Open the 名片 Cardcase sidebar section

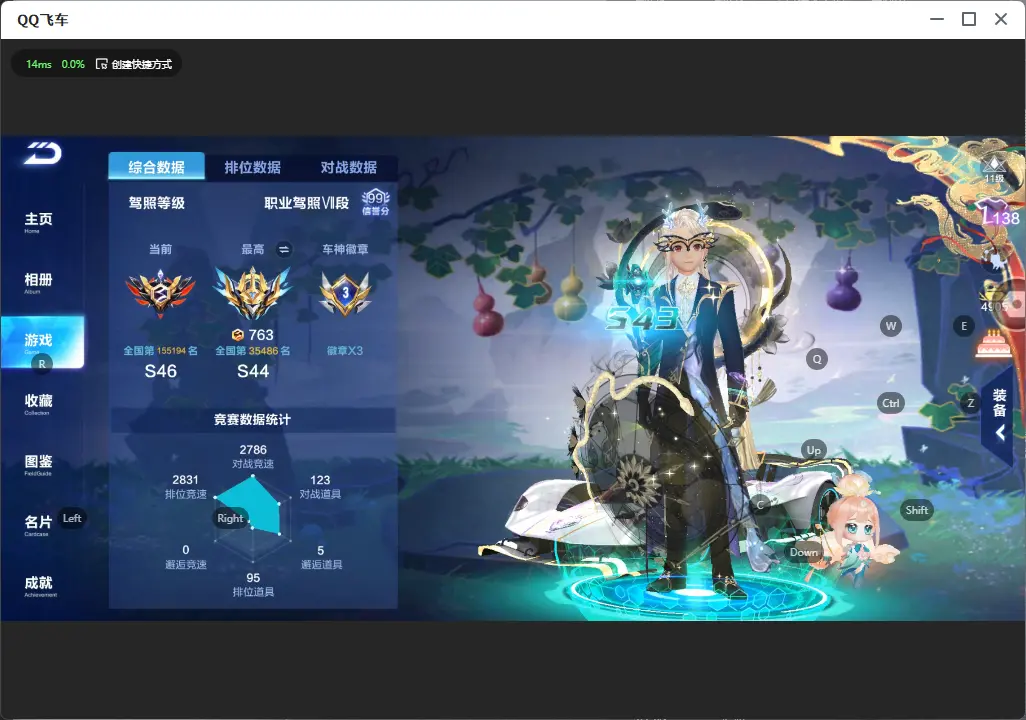click(38, 524)
